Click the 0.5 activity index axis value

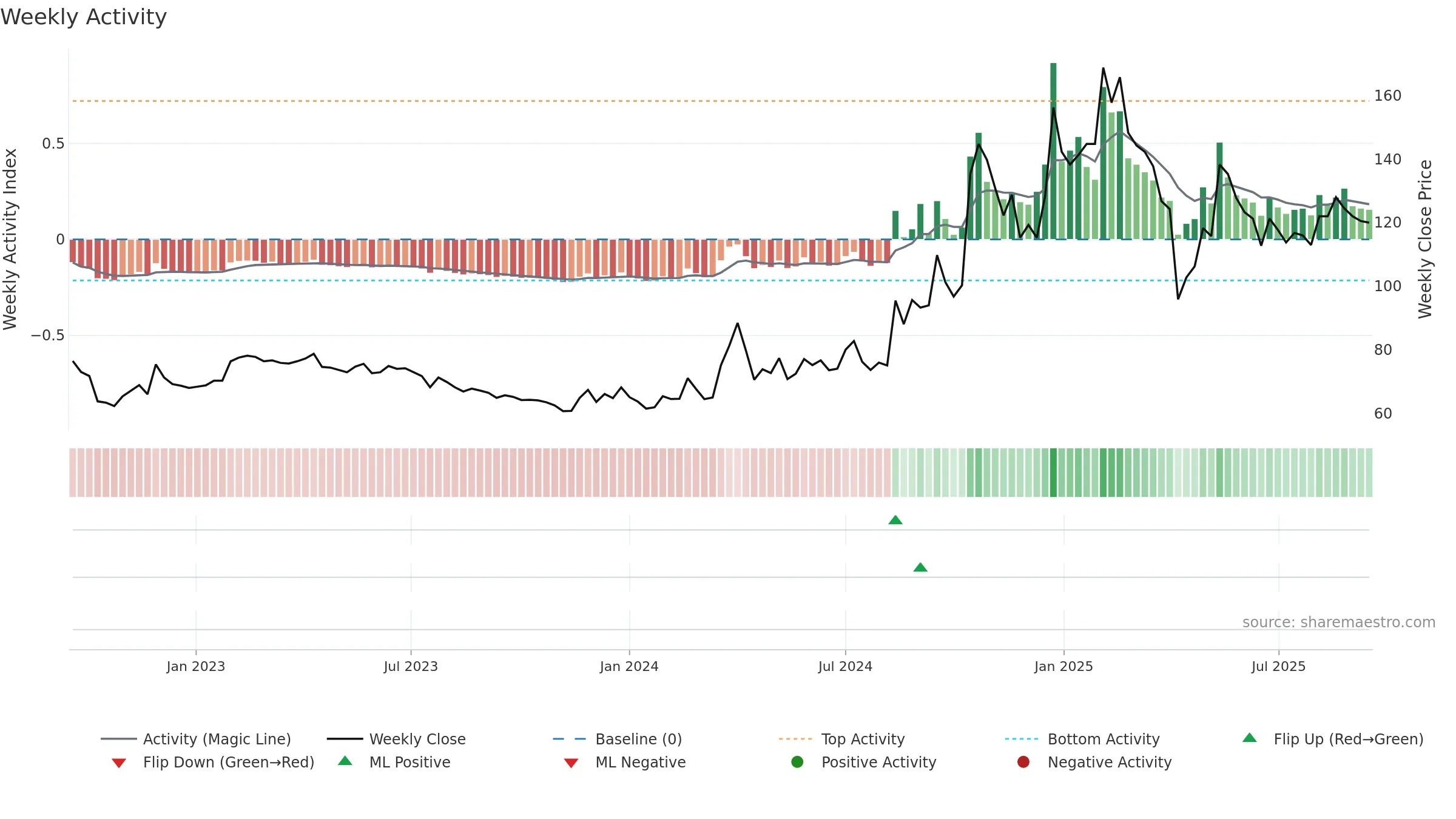[53, 144]
